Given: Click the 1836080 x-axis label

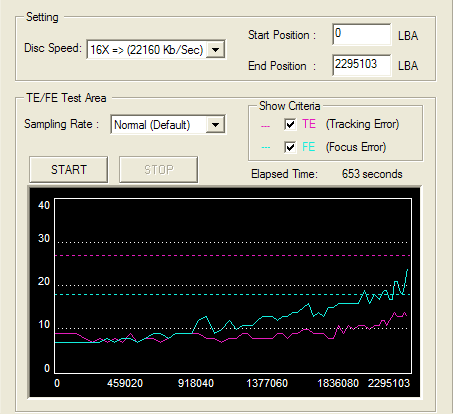Looking at the screenshot, I should [x=338, y=383].
